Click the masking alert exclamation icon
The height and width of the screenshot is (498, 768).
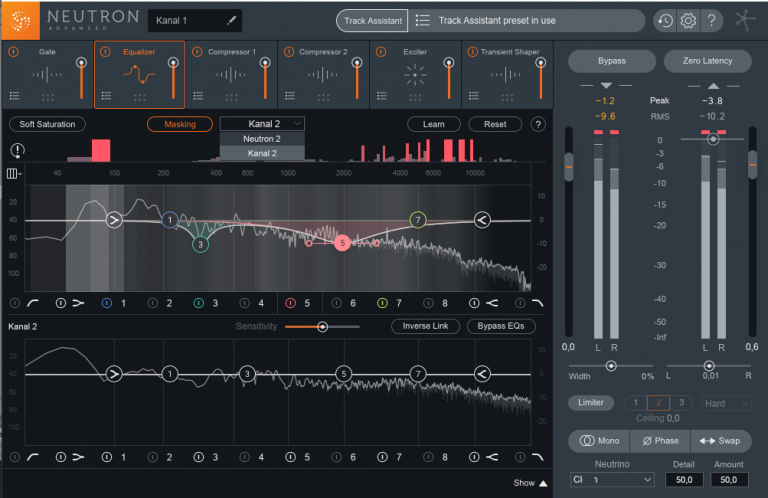pyautogui.click(x=18, y=151)
